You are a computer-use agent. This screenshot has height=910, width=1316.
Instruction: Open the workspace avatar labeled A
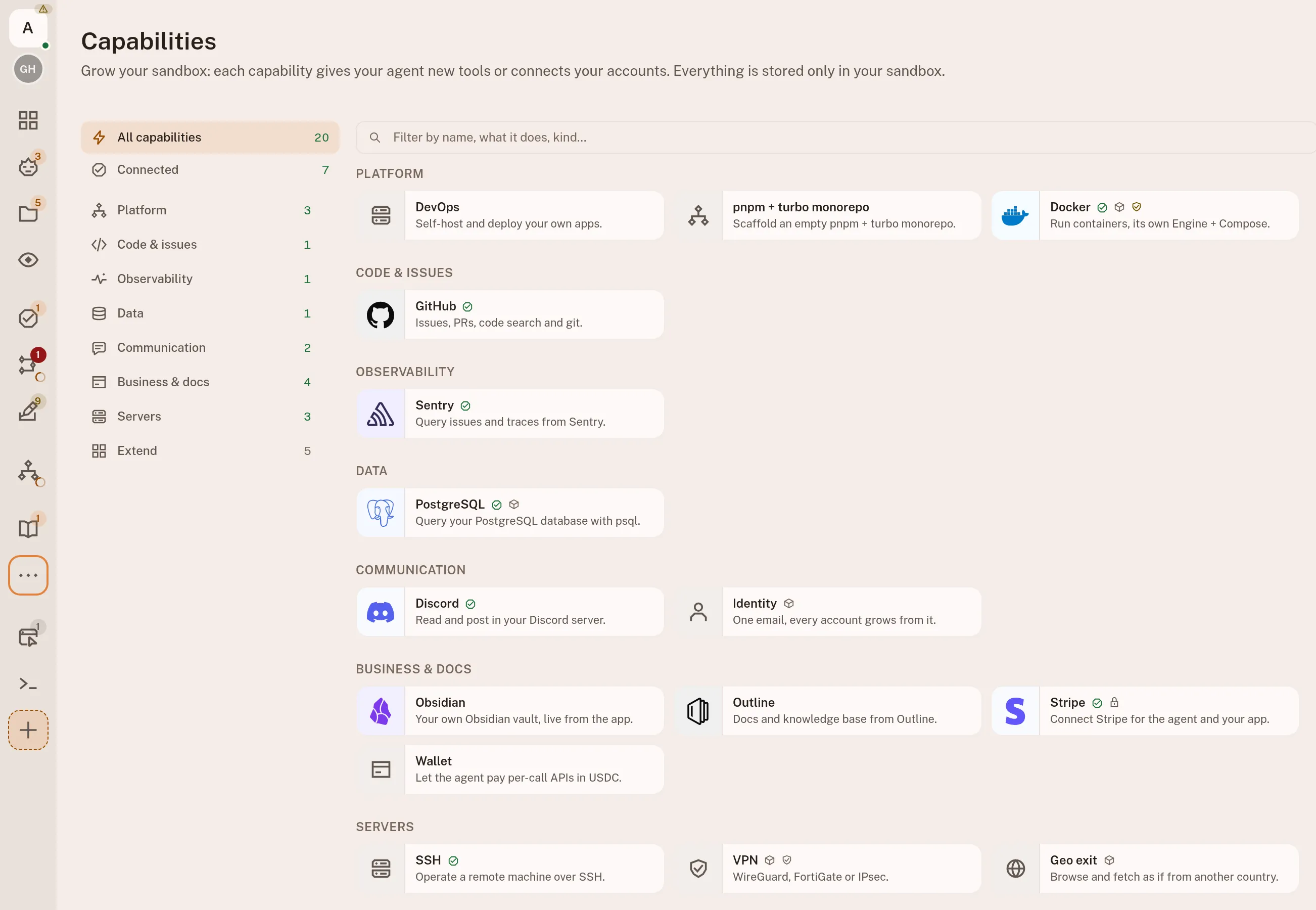tap(28, 28)
